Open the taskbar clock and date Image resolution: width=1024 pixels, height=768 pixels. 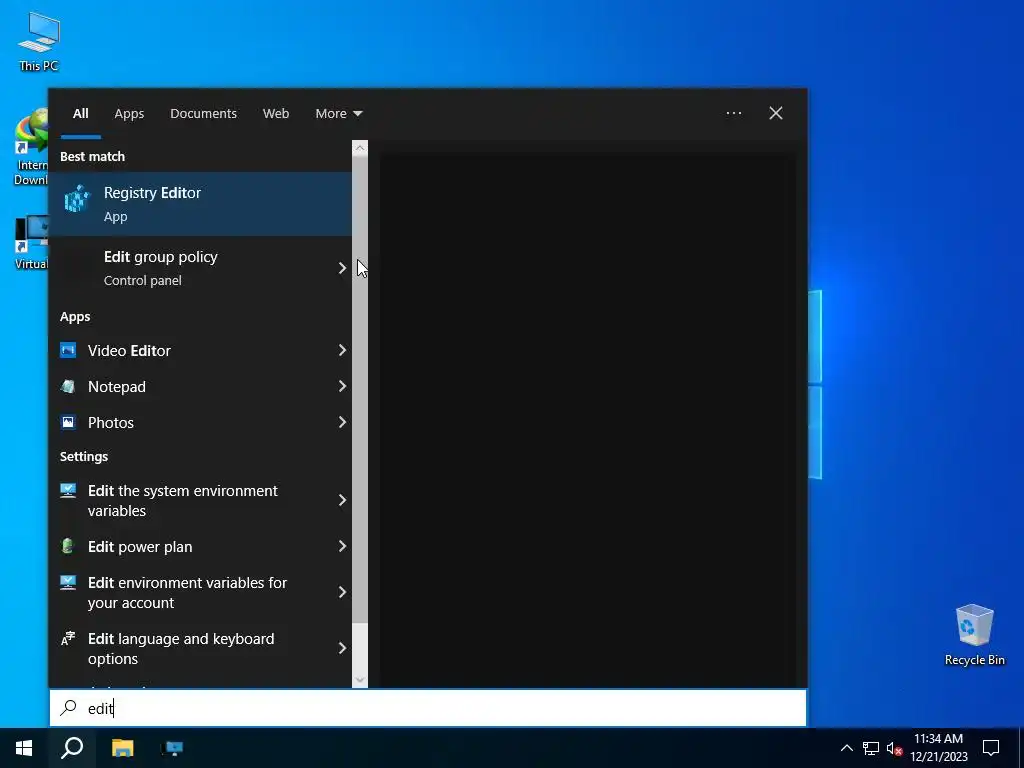click(938, 748)
